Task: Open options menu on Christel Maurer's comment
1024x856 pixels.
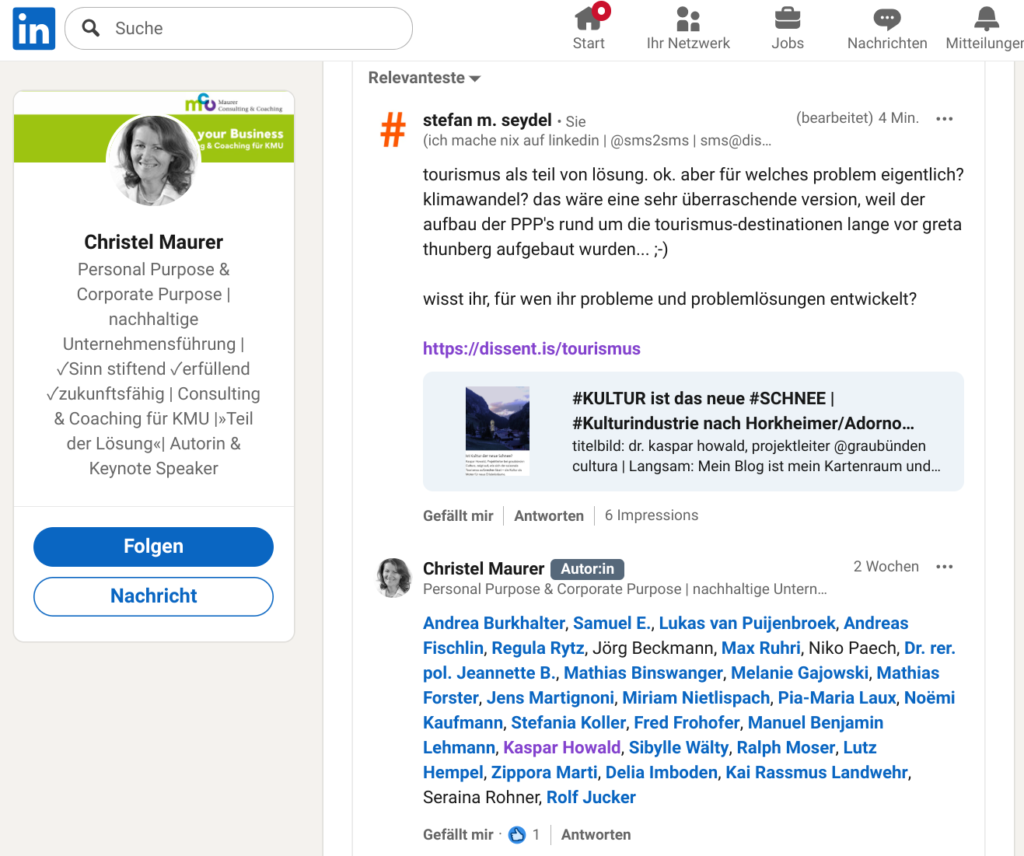Action: [x=944, y=567]
